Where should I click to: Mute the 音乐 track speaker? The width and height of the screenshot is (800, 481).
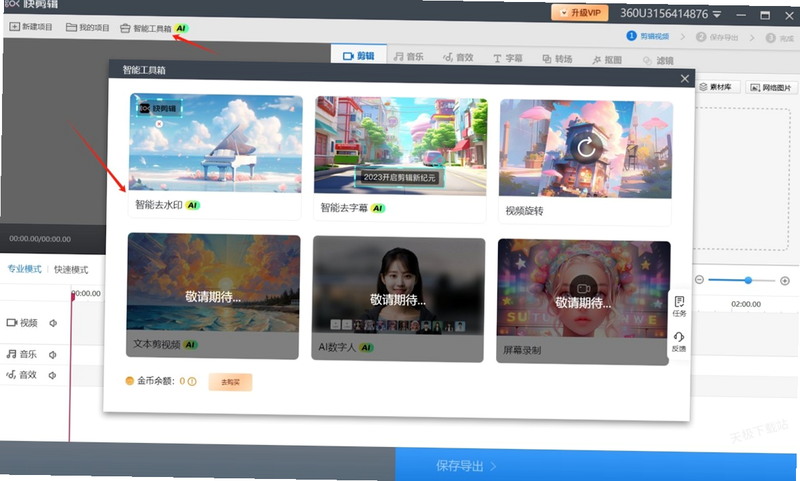(52, 355)
